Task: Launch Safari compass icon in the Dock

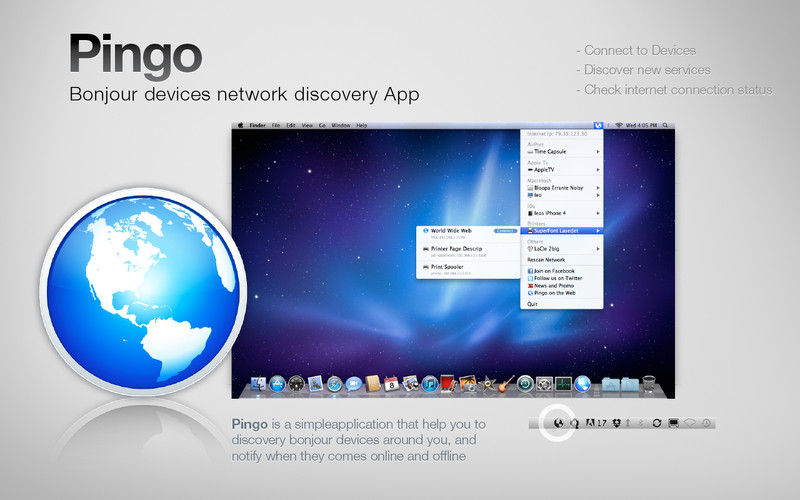Action: click(334, 383)
